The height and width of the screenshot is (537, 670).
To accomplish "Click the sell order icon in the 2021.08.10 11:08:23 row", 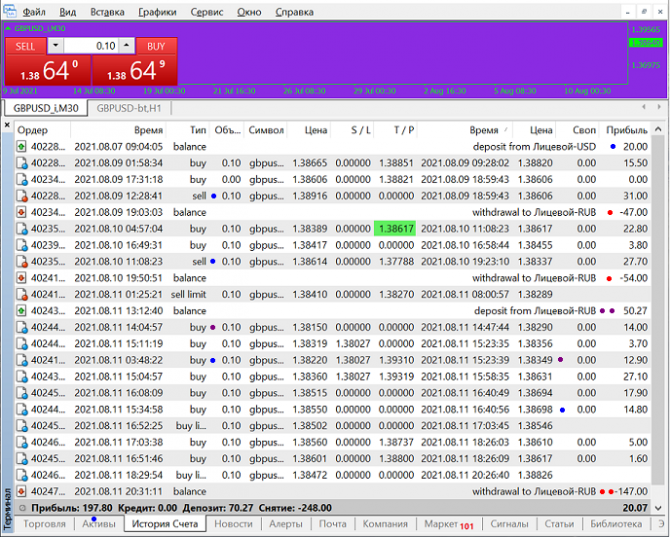I will (21, 261).
